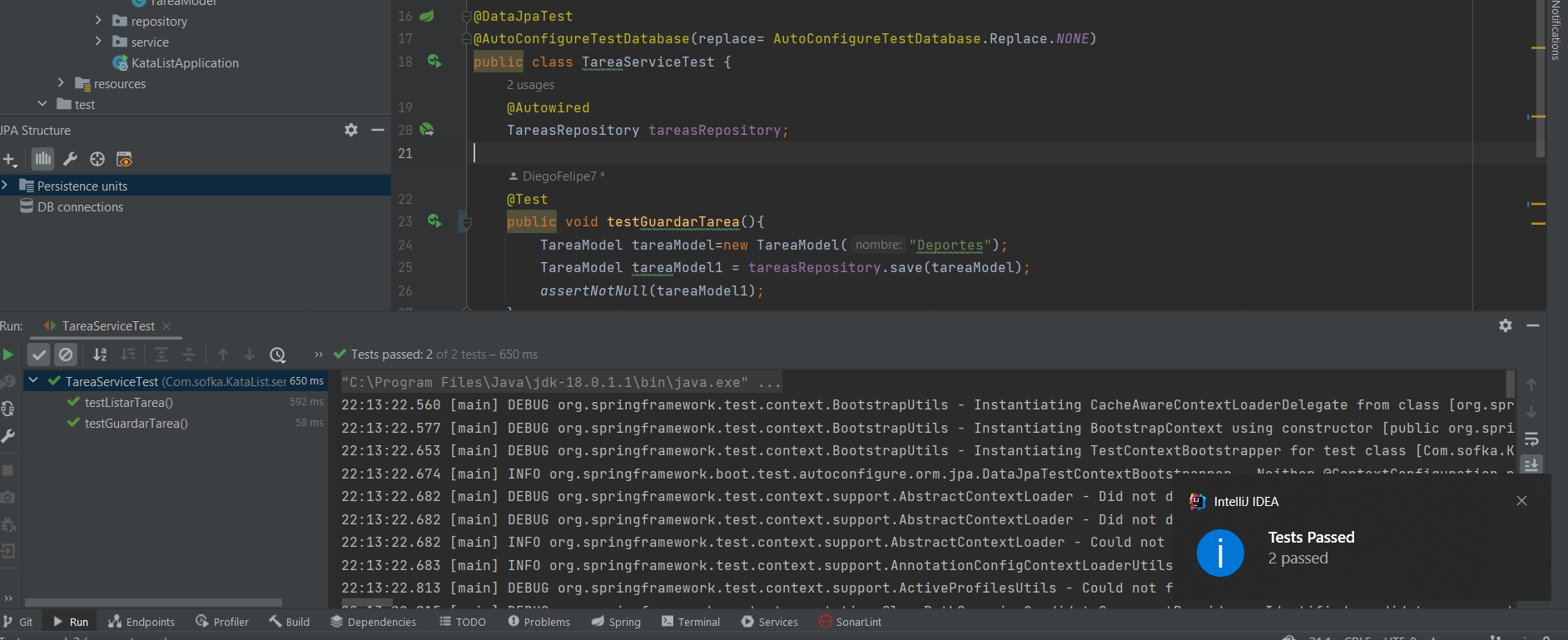Expand the service folder
The width and height of the screenshot is (1568, 640).
[x=98, y=41]
